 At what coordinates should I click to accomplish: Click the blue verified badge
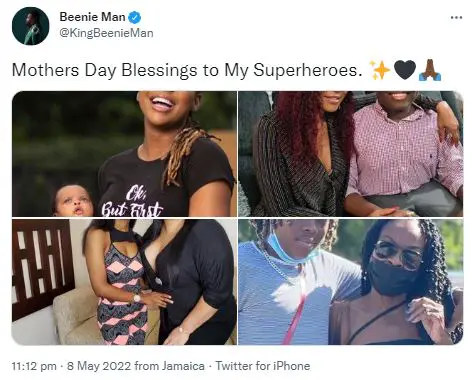pos(135,17)
